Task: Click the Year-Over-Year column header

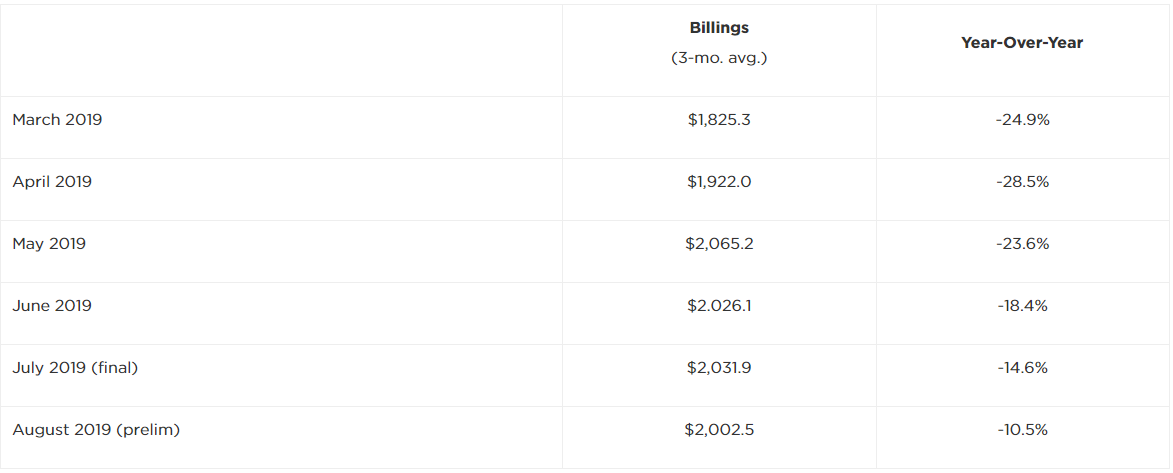Action: coord(1022,43)
